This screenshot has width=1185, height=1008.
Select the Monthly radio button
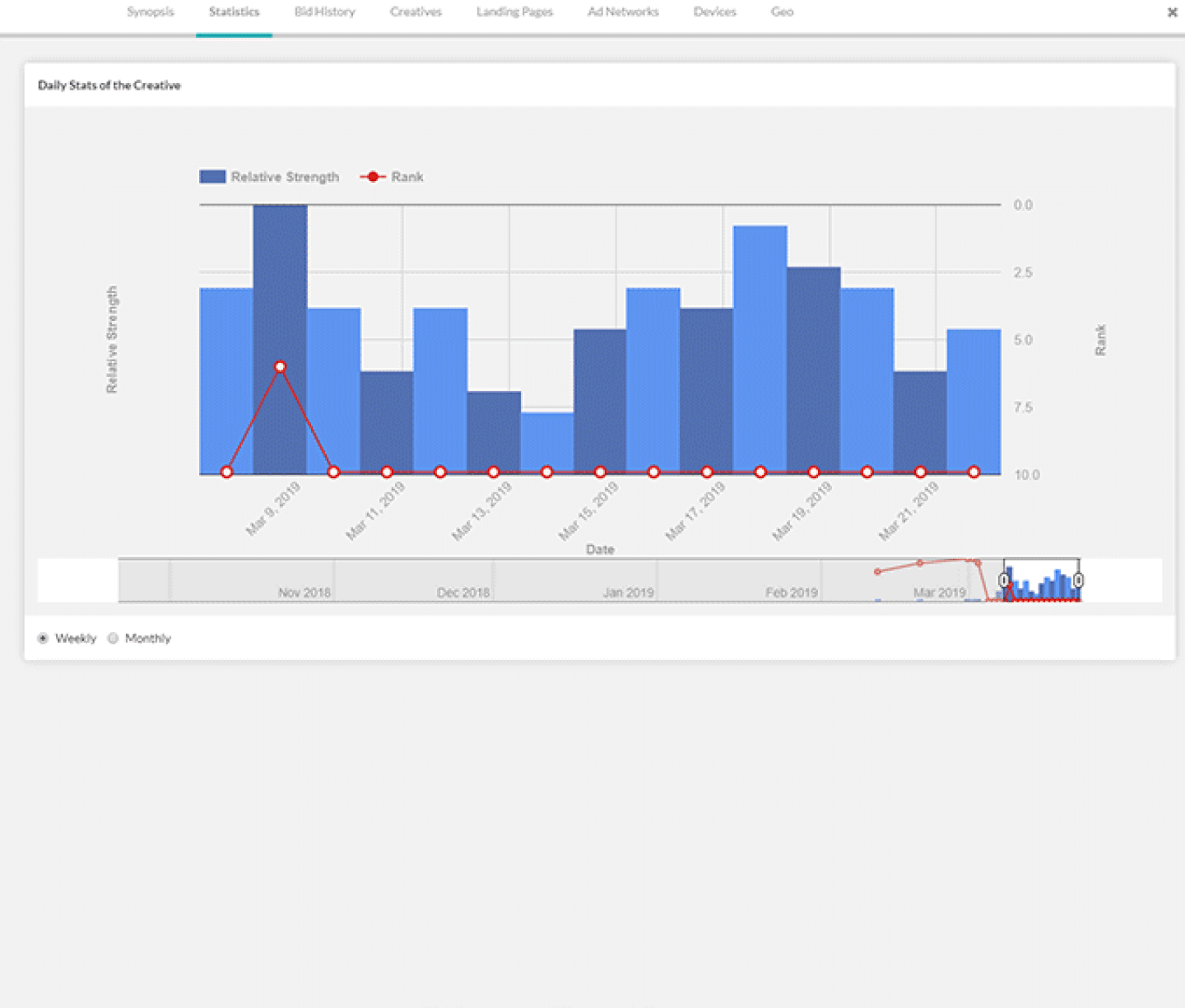pyautogui.click(x=114, y=639)
